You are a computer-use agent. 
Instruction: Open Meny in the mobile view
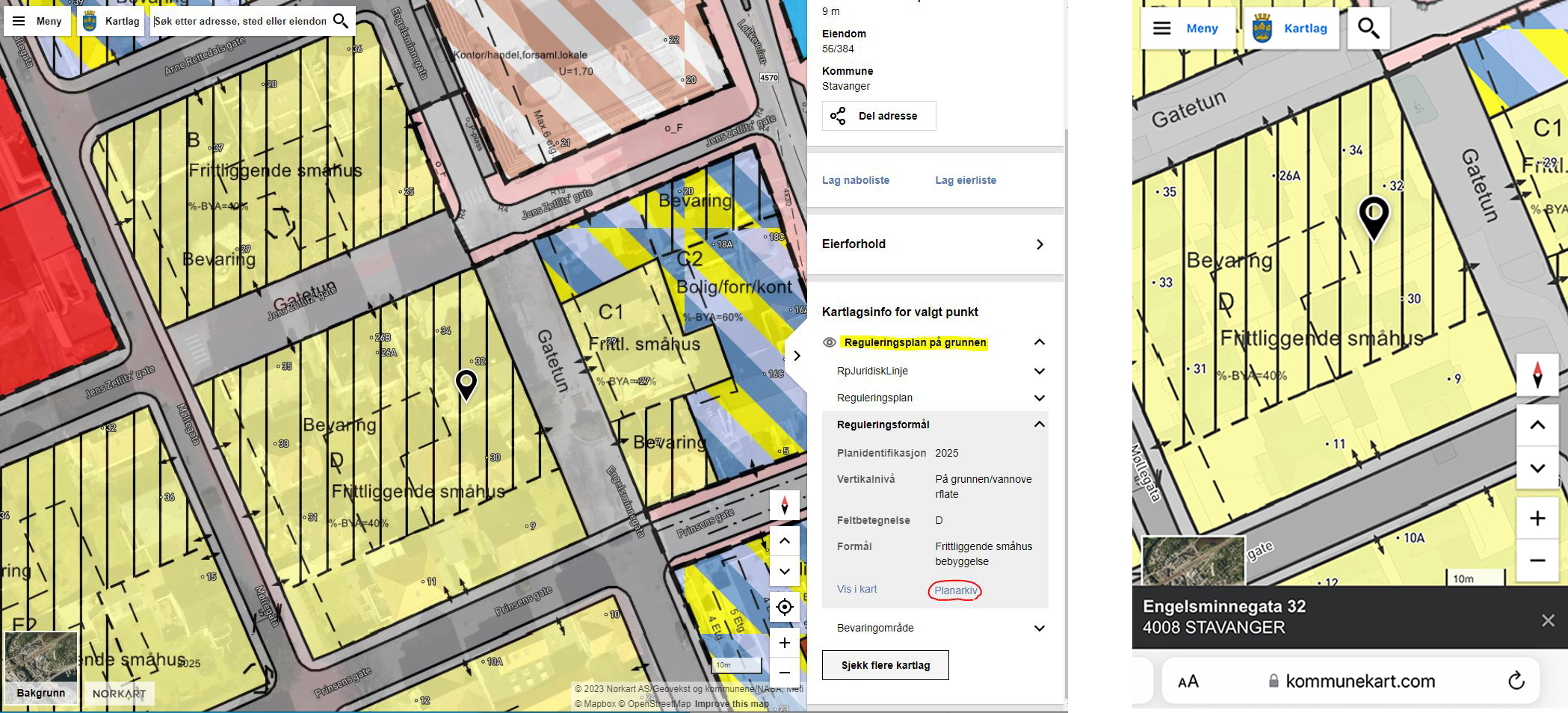1189,28
